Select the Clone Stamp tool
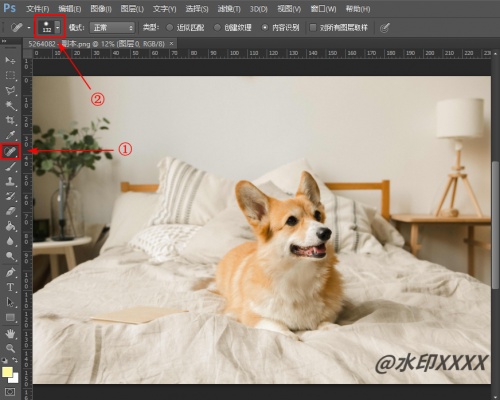This screenshot has height=400, width=500. (x=10, y=182)
